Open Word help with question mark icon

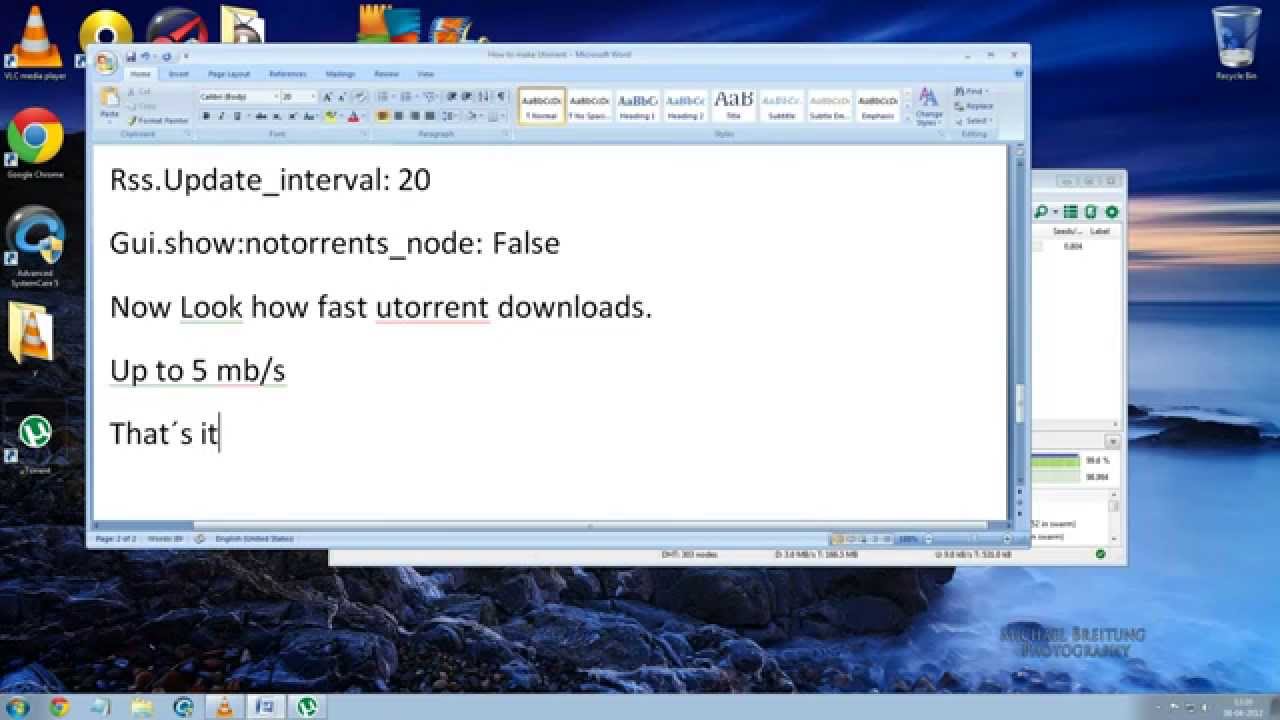(x=1019, y=74)
